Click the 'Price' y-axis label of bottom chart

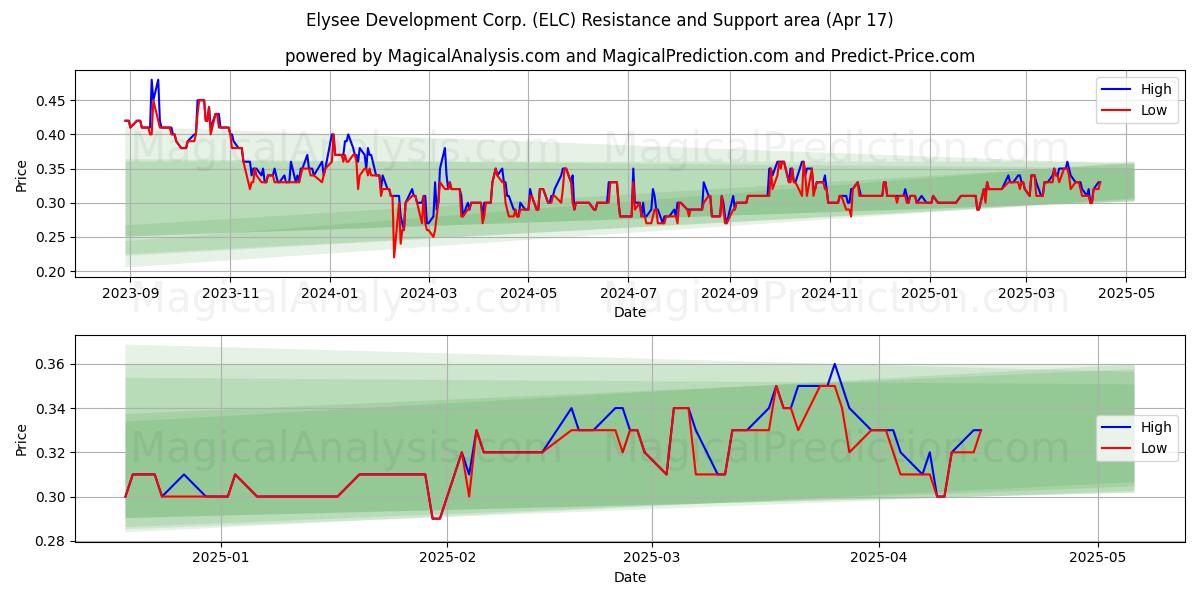tap(22, 440)
